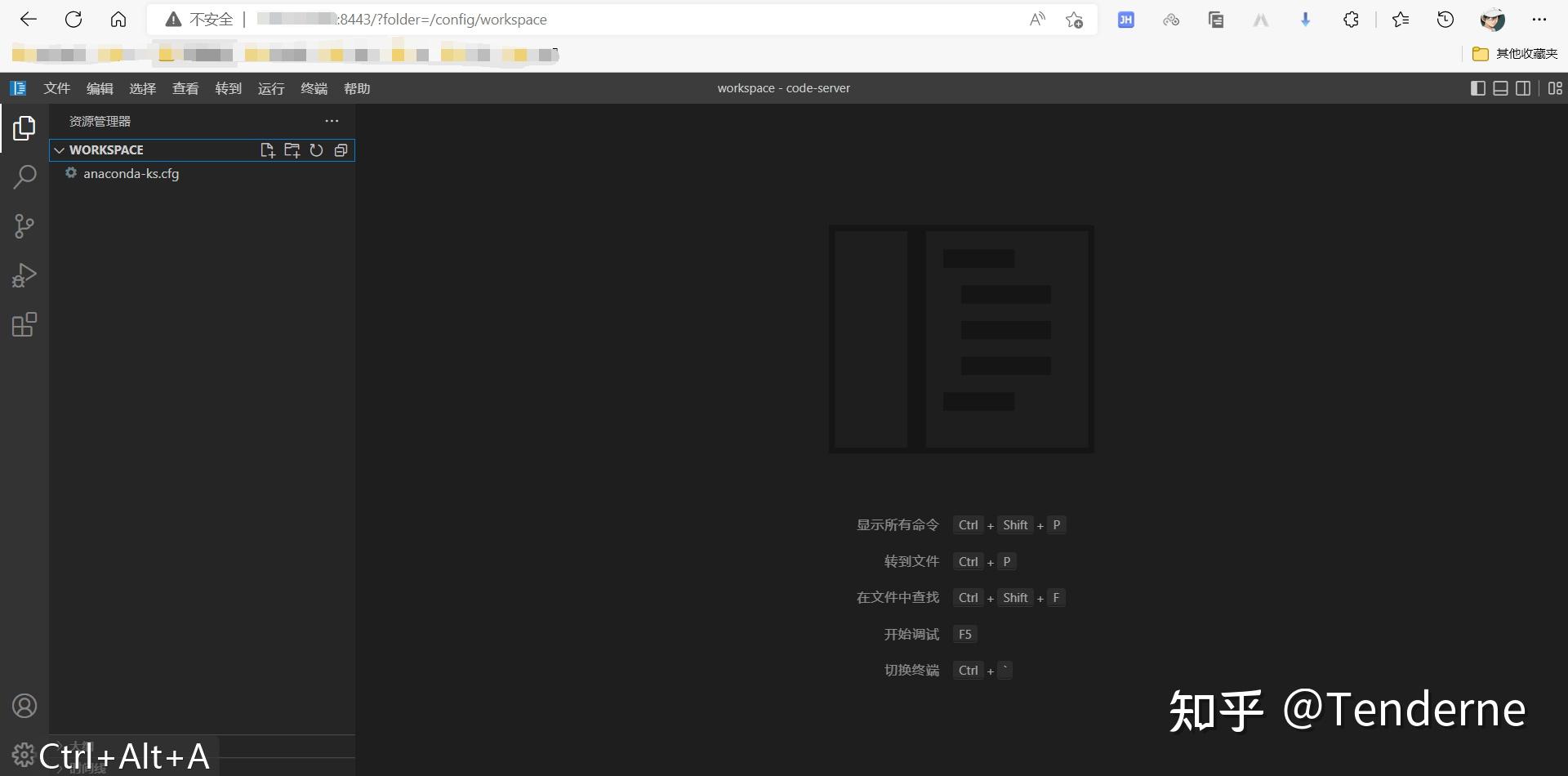This screenshot has height=776, width=1568.
Task: Open the Extensions view
Action: (x=24, y=323)
